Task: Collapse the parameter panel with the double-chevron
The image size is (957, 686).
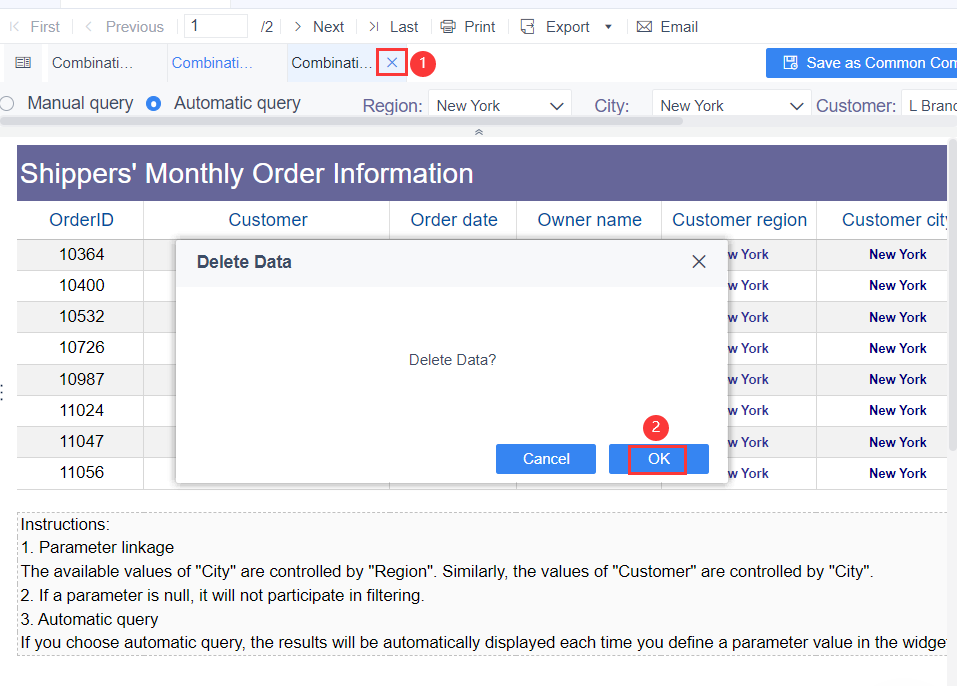Action: tap(479, 132)
